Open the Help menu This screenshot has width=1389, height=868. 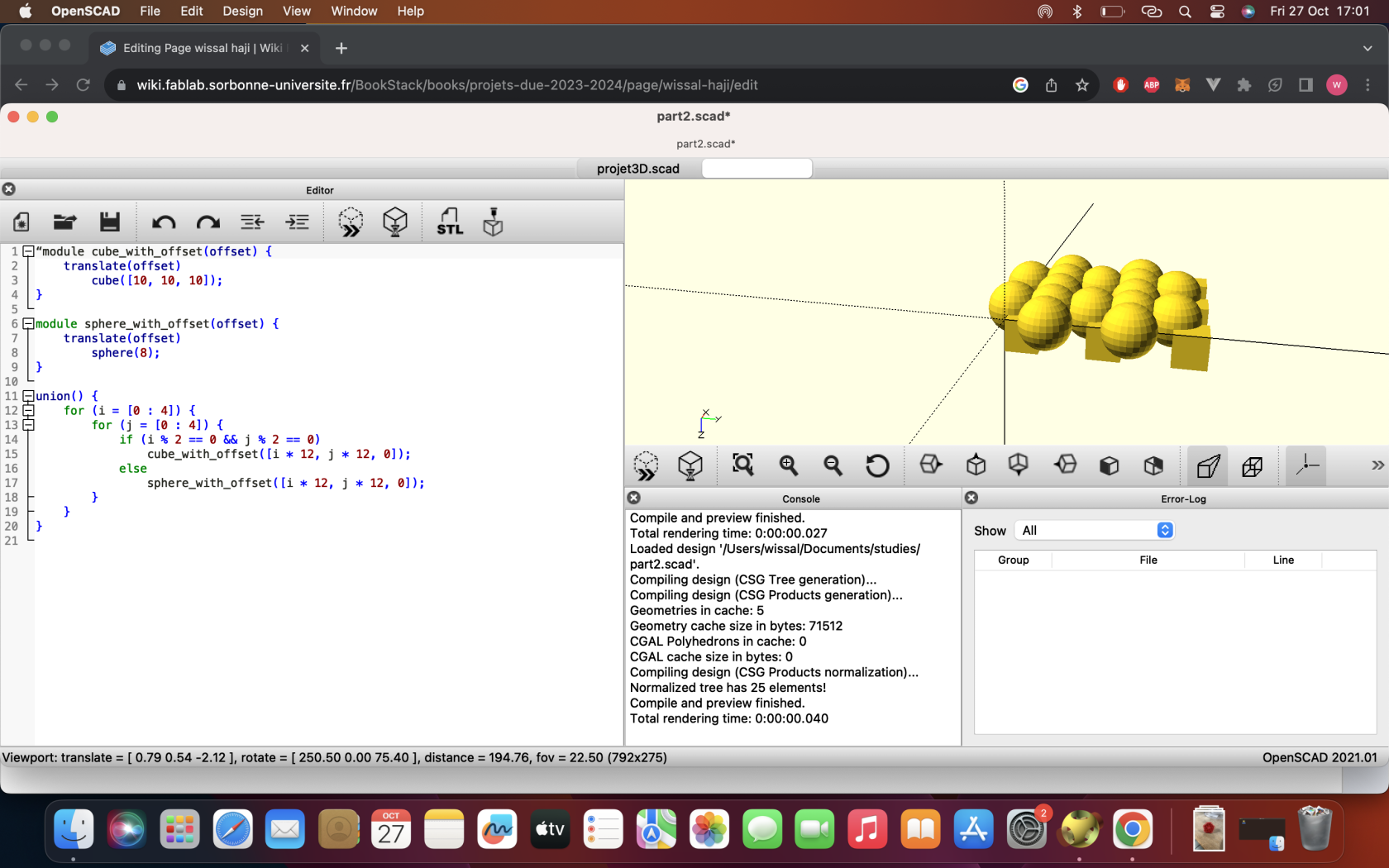click(x=410, y=11)
